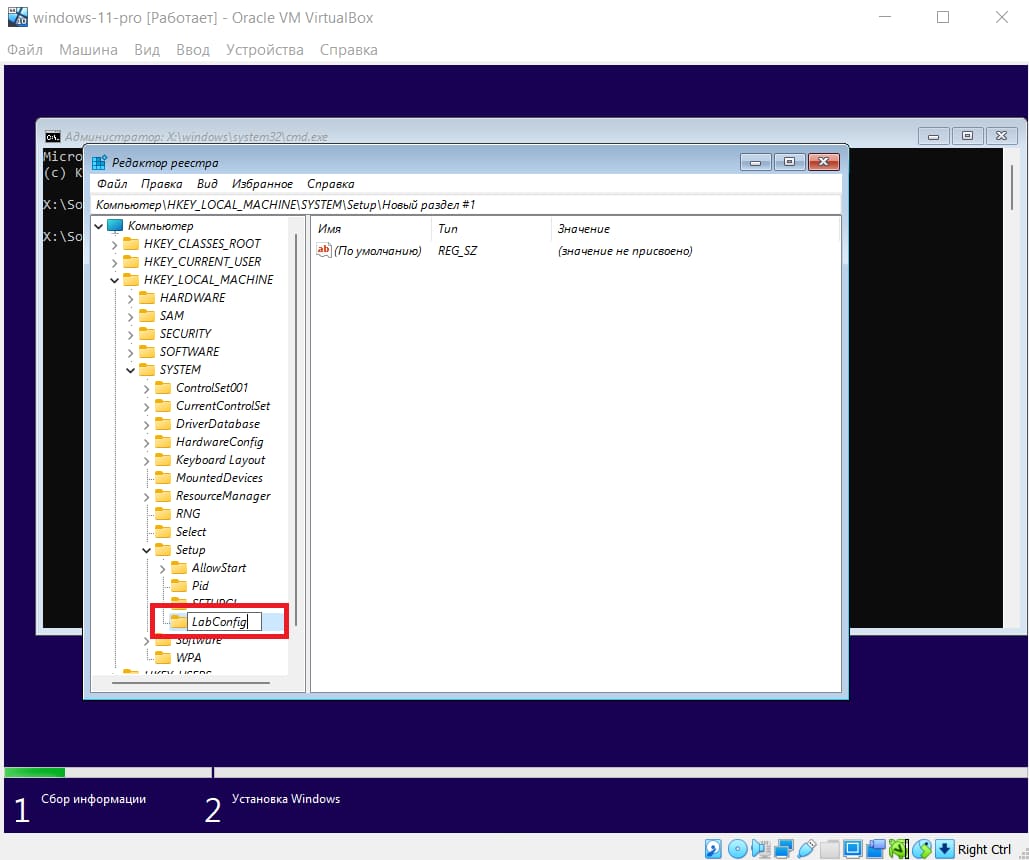Select the SECURITY key
This screenshot has width=1029, height=860.
pyautogui.click(x=185, y=333)
